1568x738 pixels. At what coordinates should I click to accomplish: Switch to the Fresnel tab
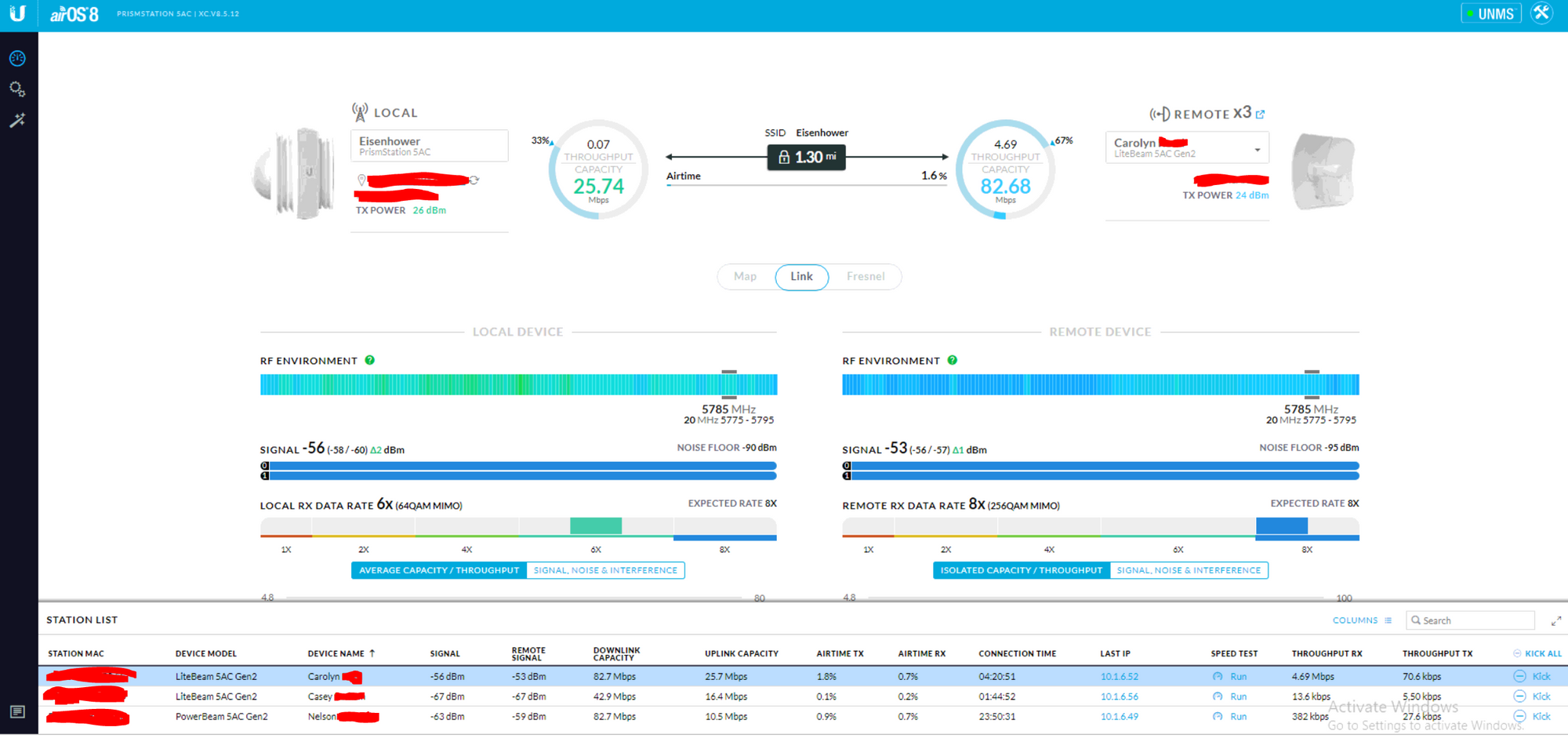click(x=866, y=277)
